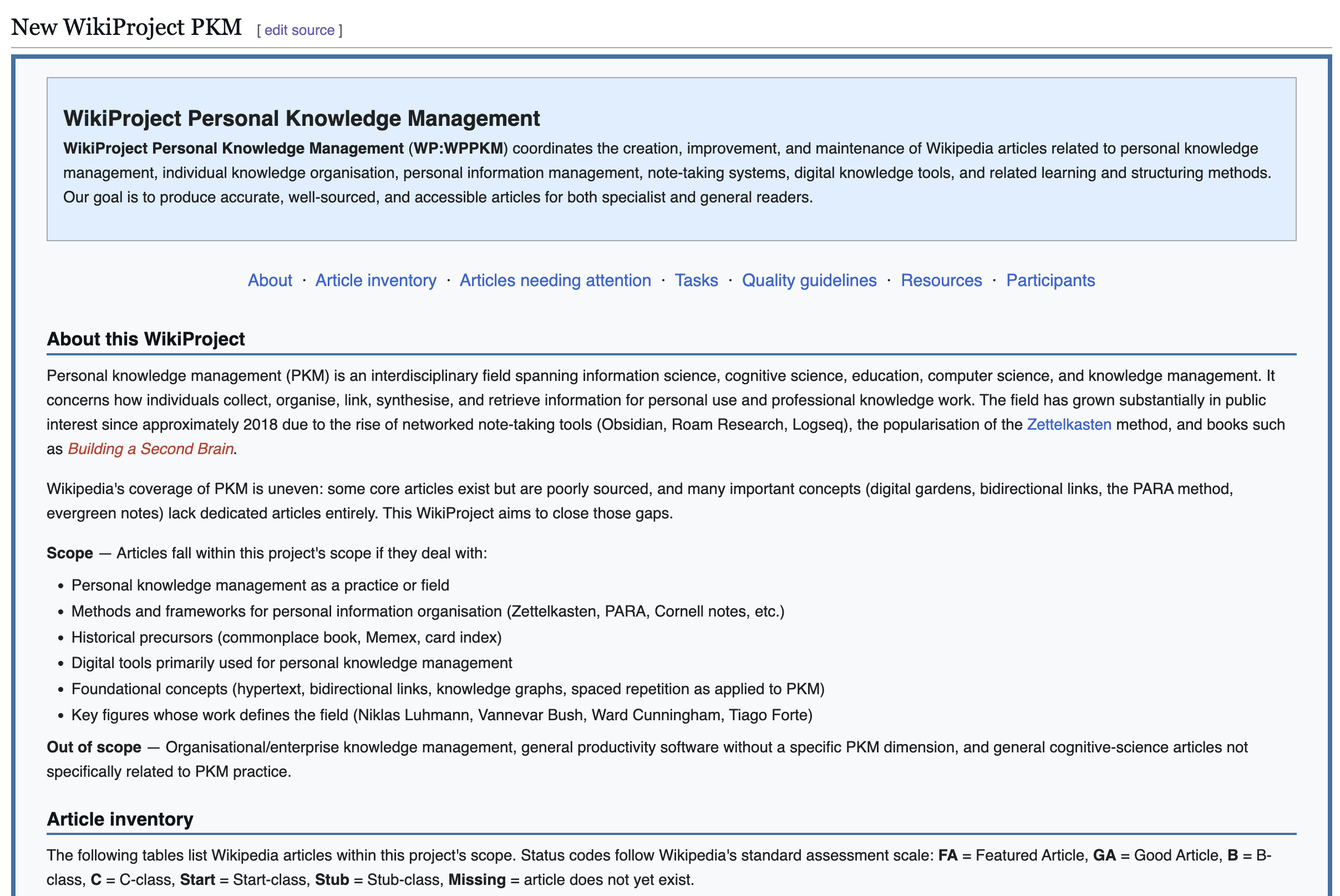The image size is (1340, 896).
Task: Click the bold Out of scope label
Action: pyautogui.click(x=94, y=747)
